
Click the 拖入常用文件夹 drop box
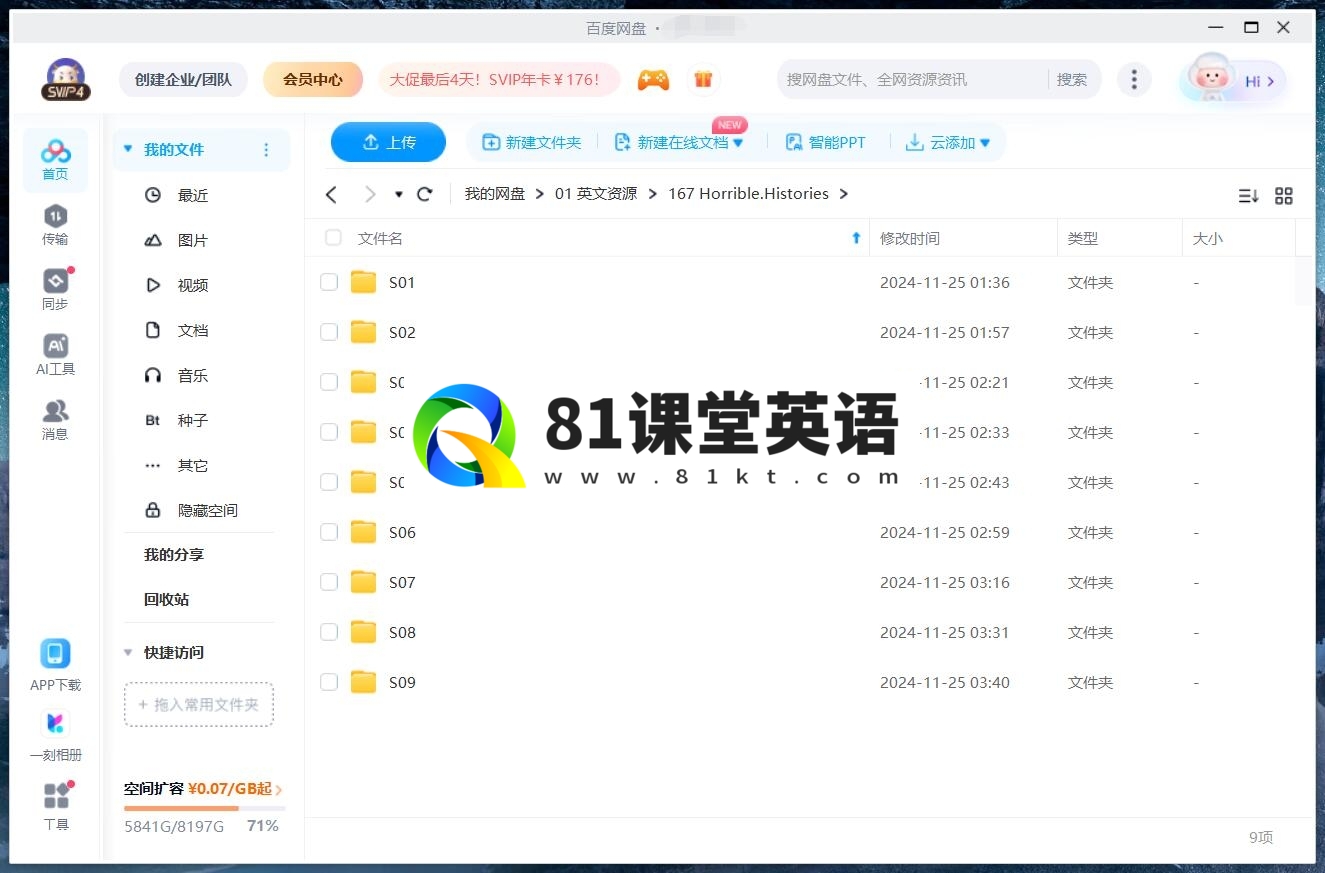[199, 705]
